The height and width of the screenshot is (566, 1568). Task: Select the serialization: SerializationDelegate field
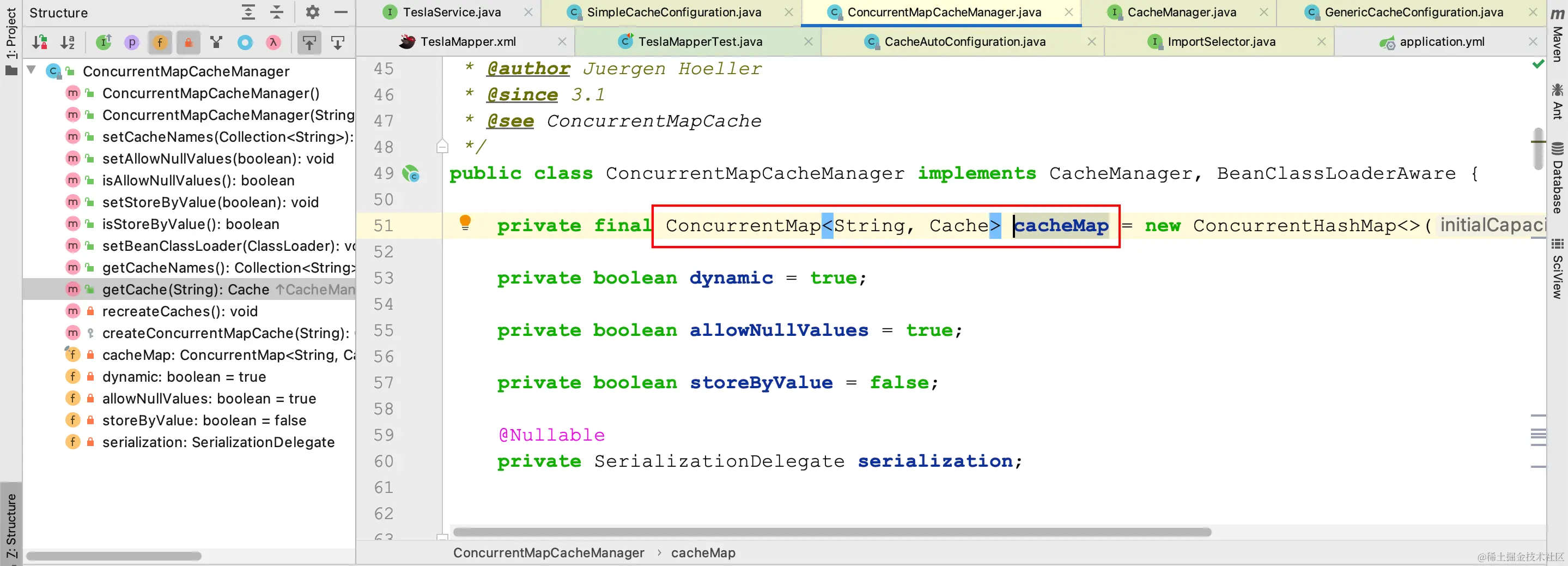click(218, 442)
